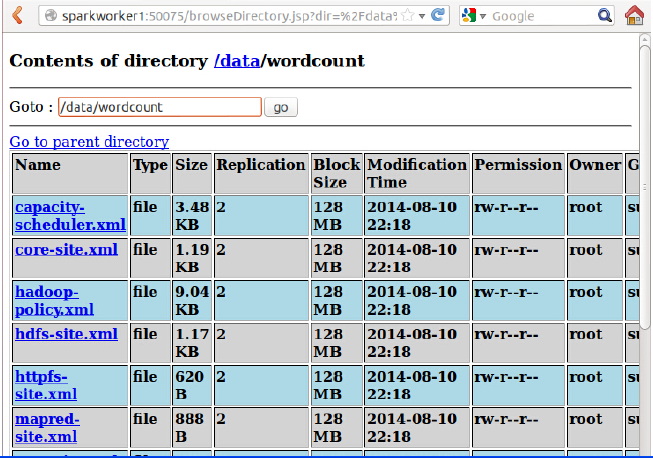Click owner root in hdfs-site.xml row
This screenshot has width=653, height=458.
(595, 343)
